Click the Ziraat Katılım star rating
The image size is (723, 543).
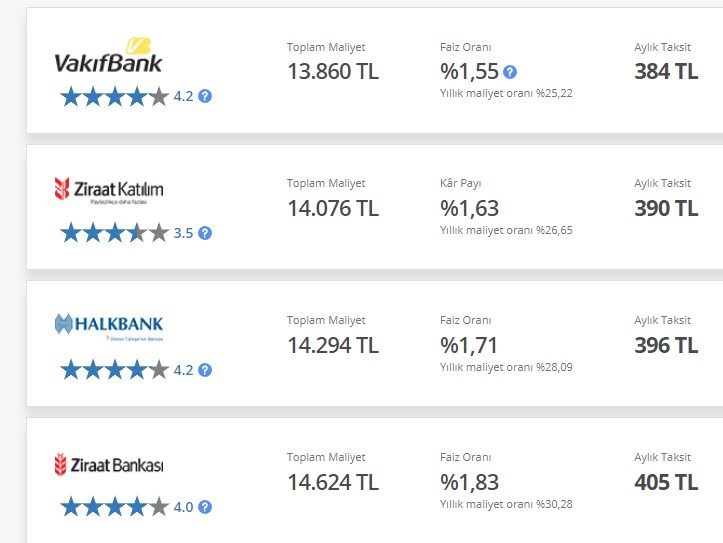(115, 233)
